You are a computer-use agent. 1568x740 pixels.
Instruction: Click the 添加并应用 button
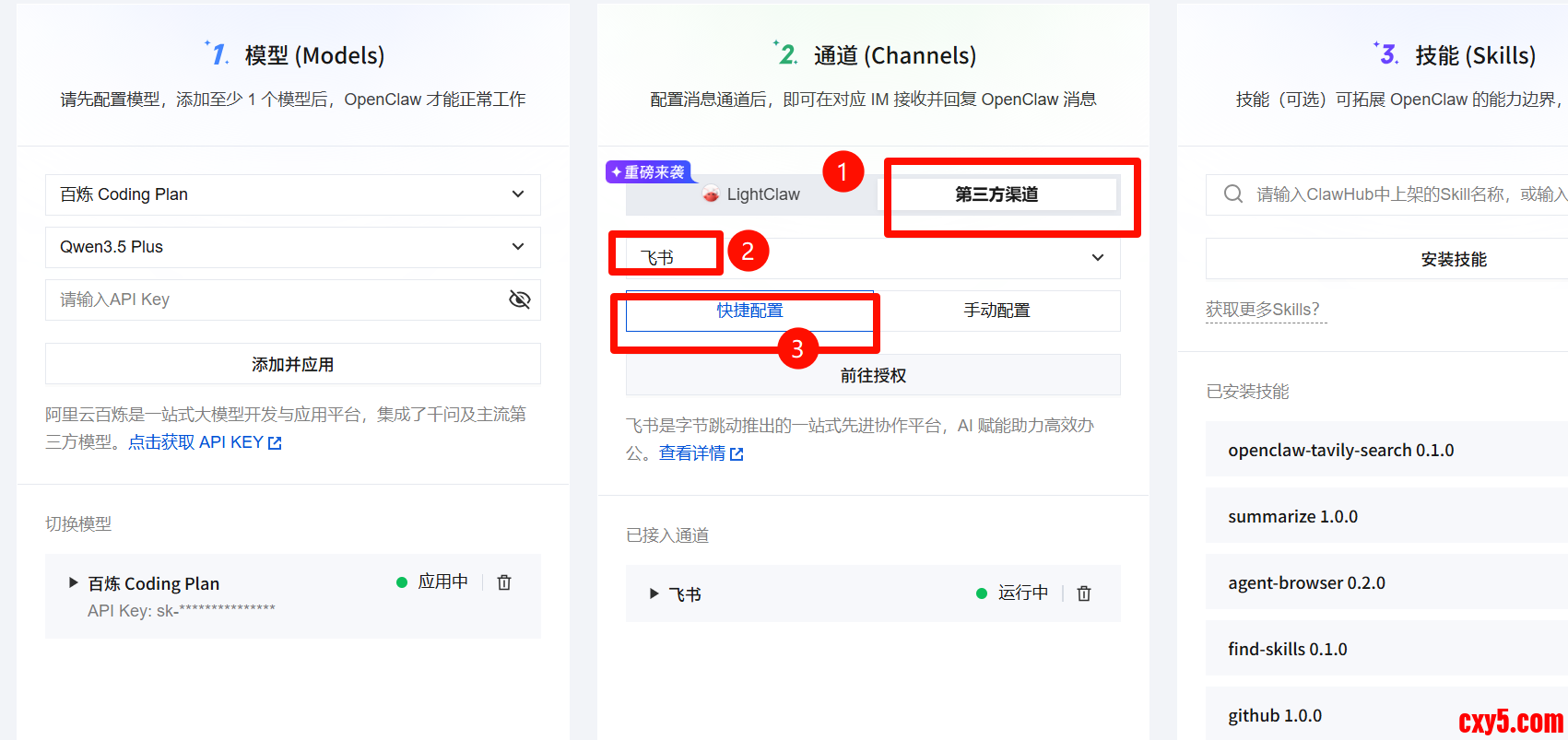click(x=293, y=364)
